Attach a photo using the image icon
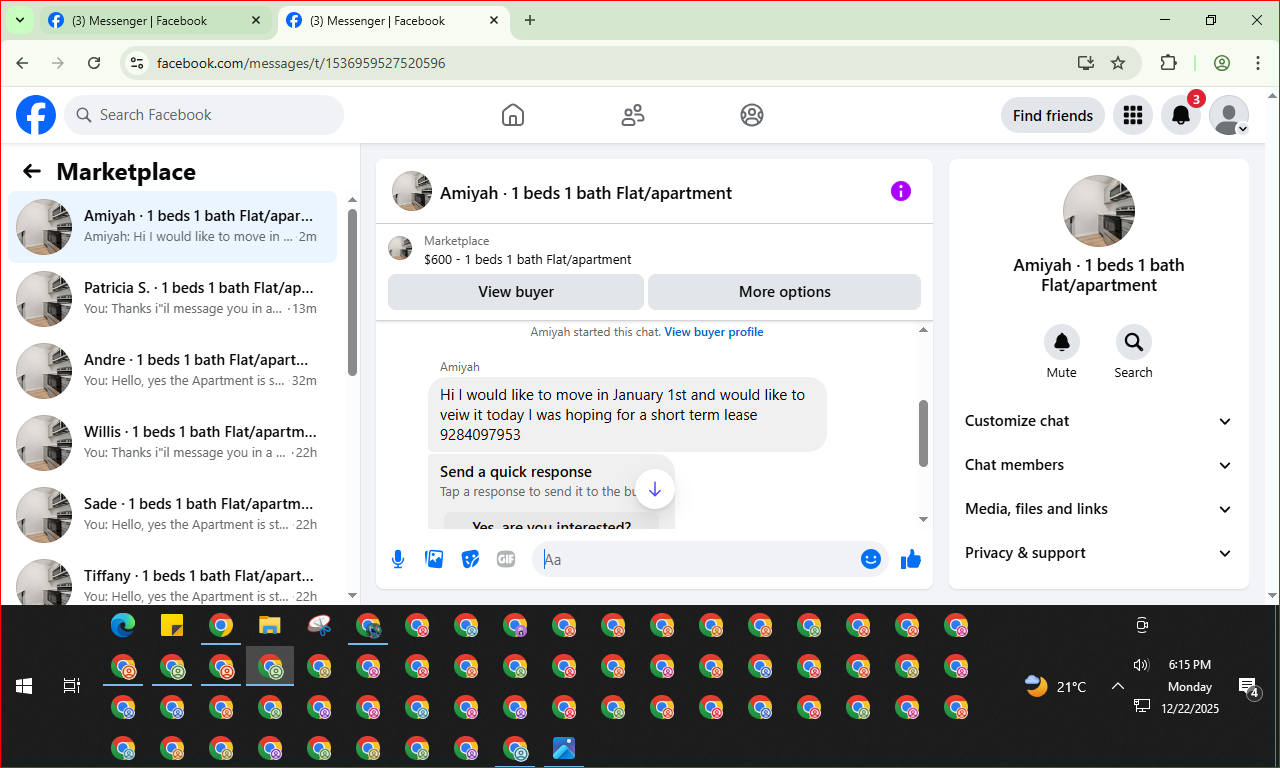The image size is (1280, 768). click(x=434, y=559)
